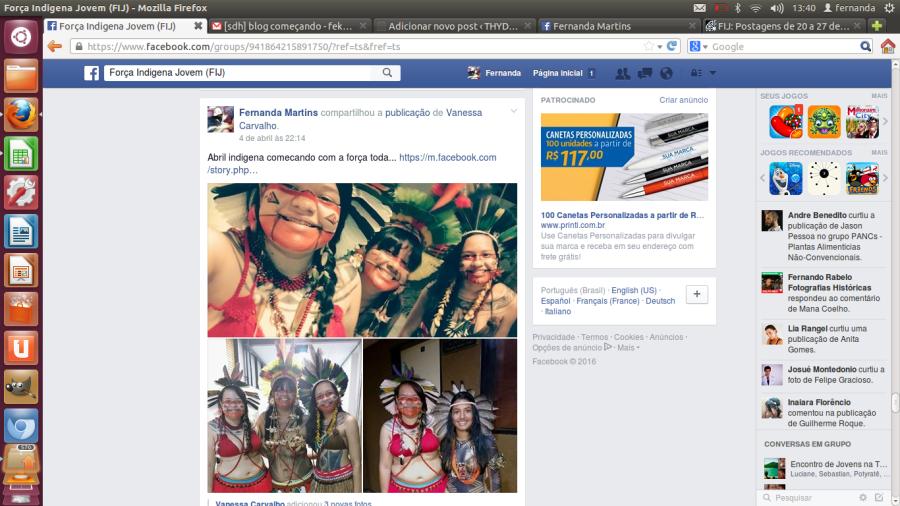Switch to Adicionar novo post tab
This screenshot has height=506, width=900.
453,26
